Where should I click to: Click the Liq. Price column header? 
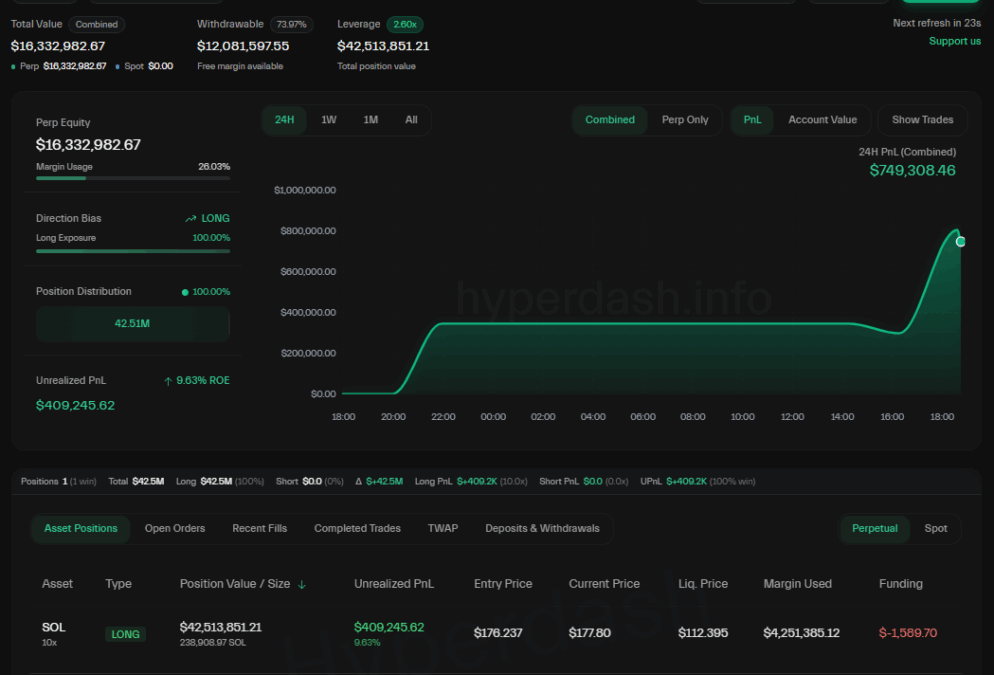[703, 584]
